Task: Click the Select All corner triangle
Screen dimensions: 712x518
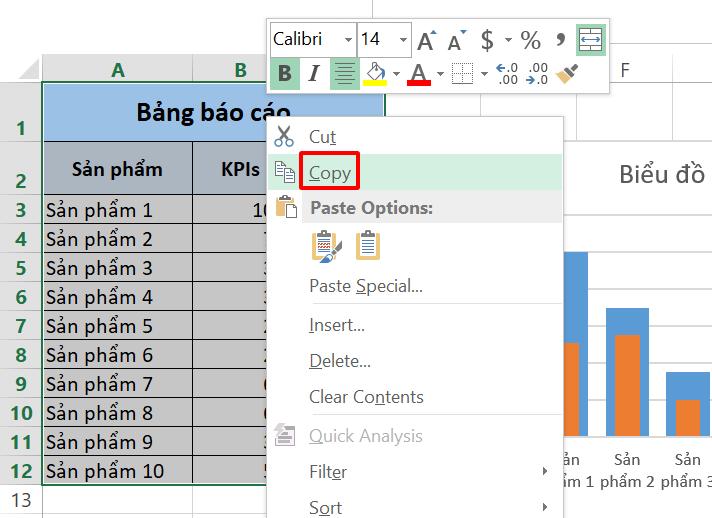Action: 29,69
